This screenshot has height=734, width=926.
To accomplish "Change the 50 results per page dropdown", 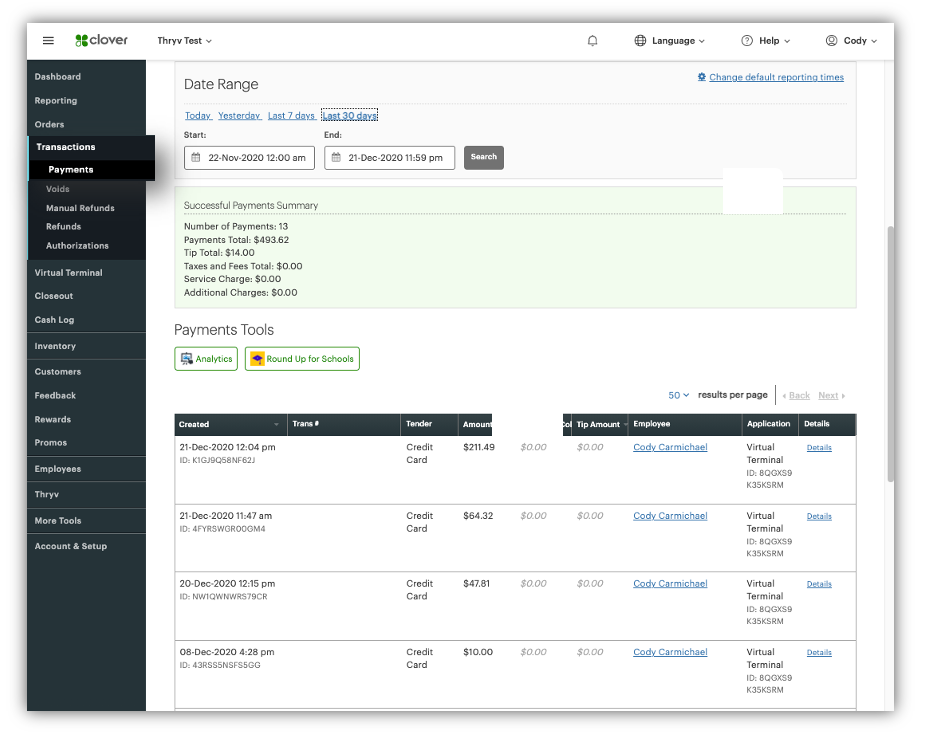I will (x=679, y=395).
